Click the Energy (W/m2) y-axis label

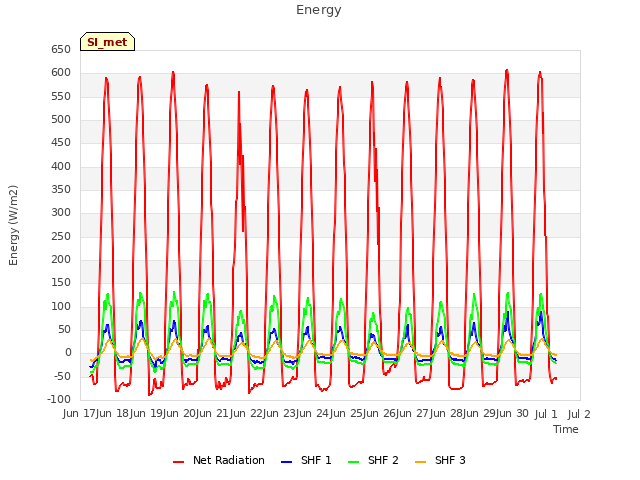pos(13,225)
